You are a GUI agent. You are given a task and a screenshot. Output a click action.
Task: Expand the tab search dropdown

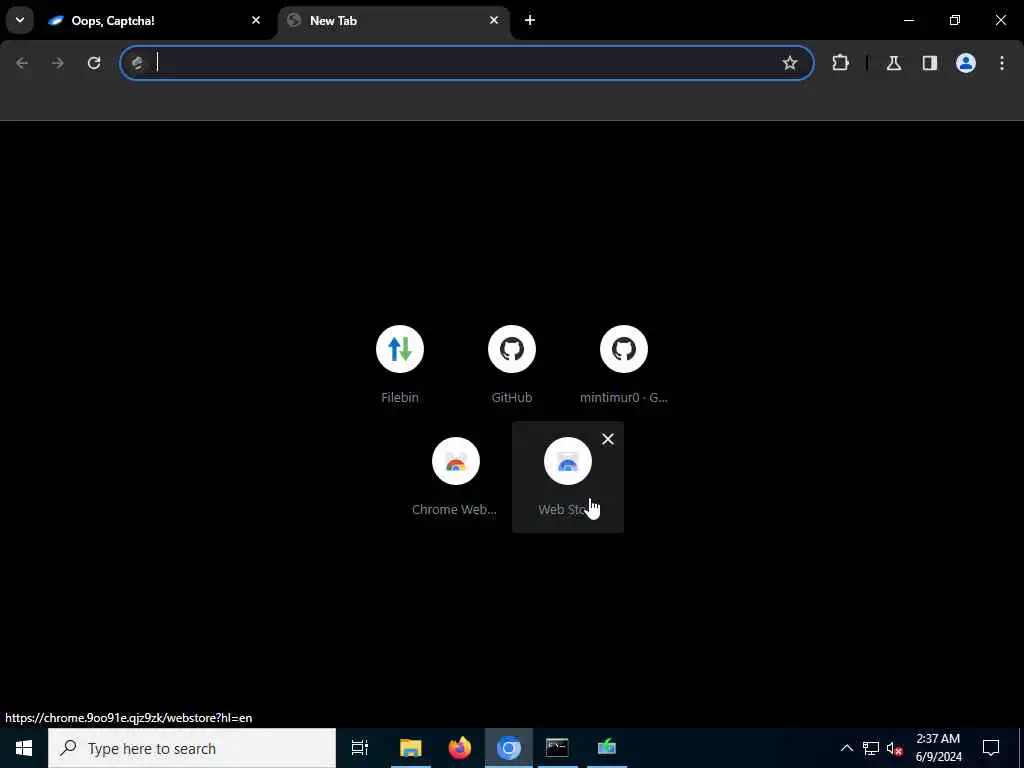coord(20,20)
